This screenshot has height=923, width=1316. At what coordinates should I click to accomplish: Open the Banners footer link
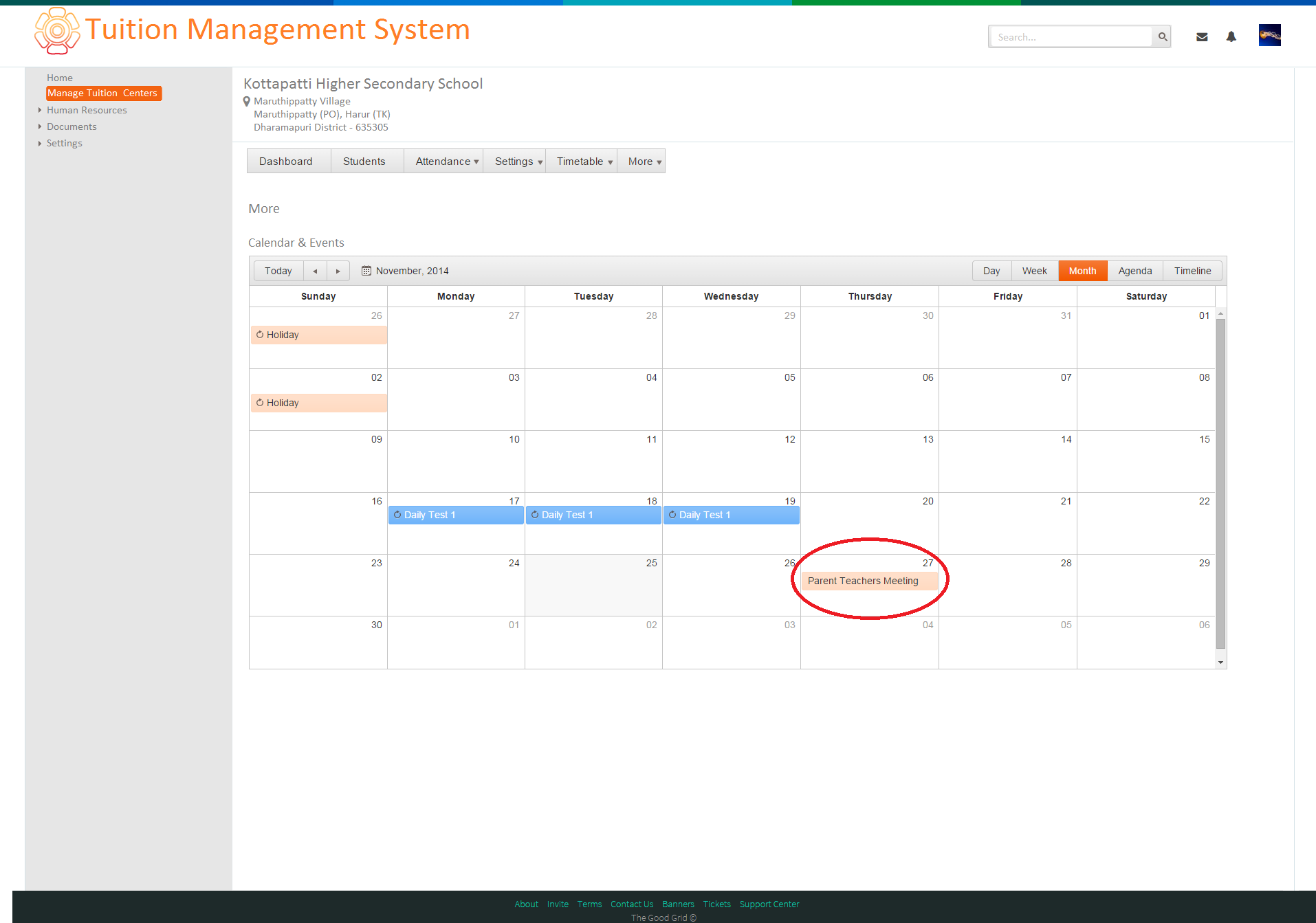[x=678, y=904]
